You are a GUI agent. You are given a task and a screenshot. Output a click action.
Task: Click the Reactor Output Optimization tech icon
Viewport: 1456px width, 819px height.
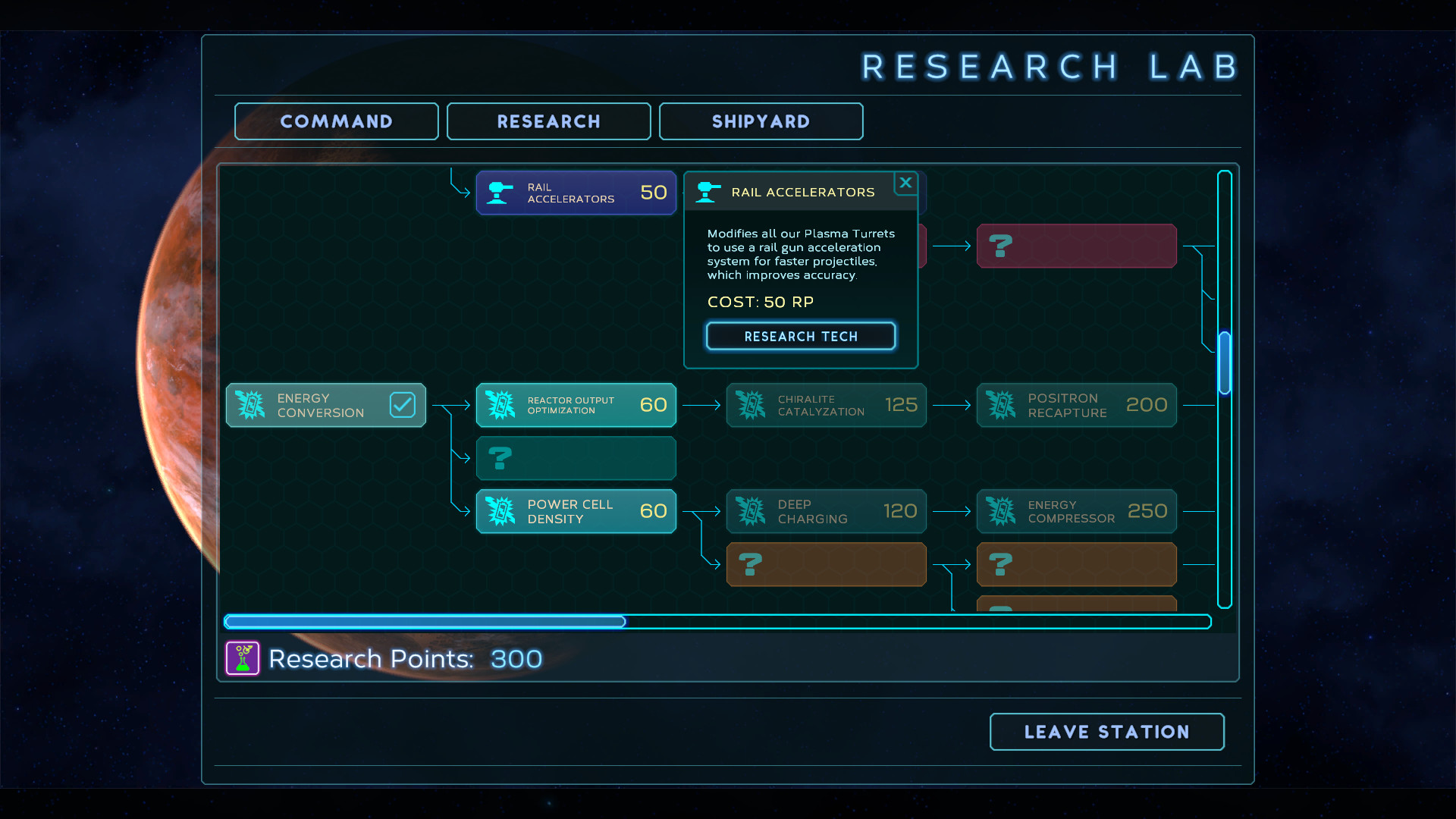tap(501, 404)
